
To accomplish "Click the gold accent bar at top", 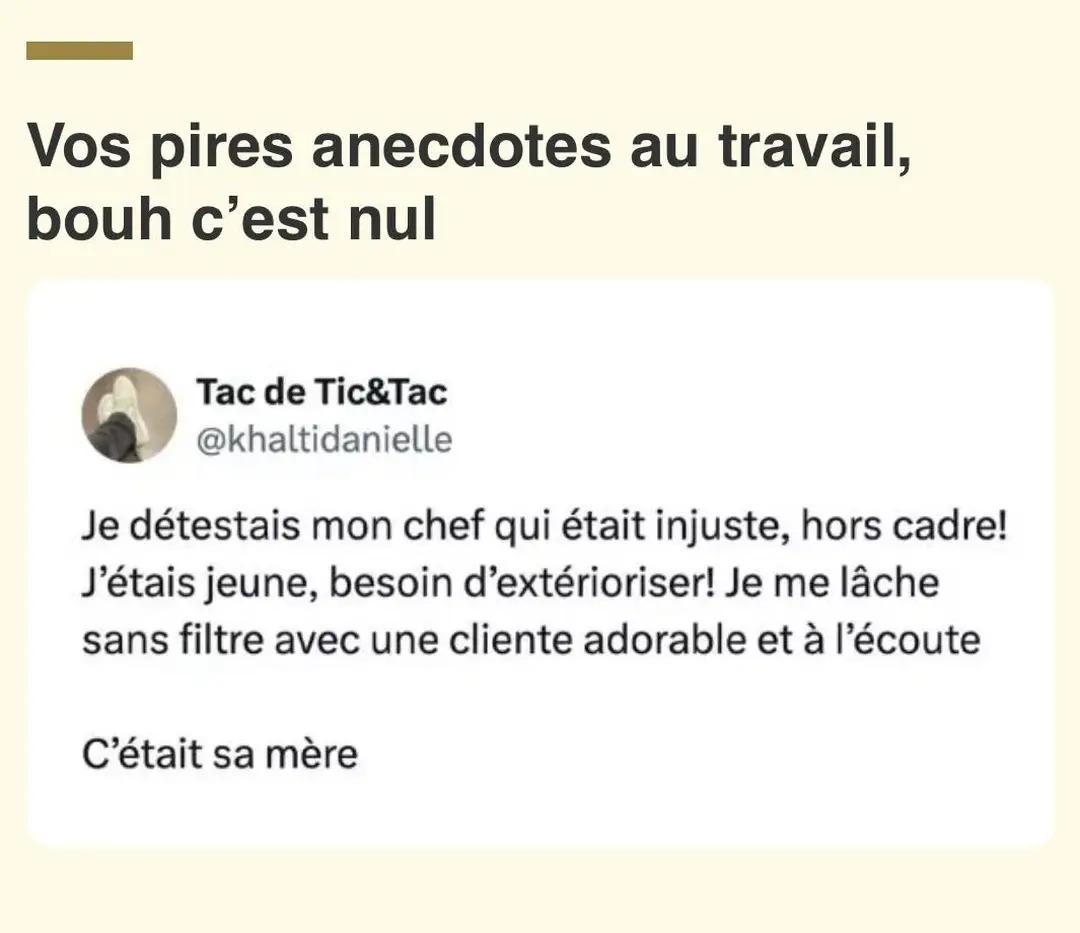I will tap(79, 50).
